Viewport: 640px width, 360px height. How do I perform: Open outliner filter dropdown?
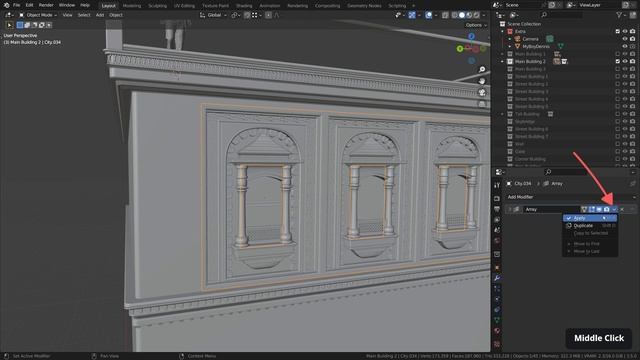[621, 15]
